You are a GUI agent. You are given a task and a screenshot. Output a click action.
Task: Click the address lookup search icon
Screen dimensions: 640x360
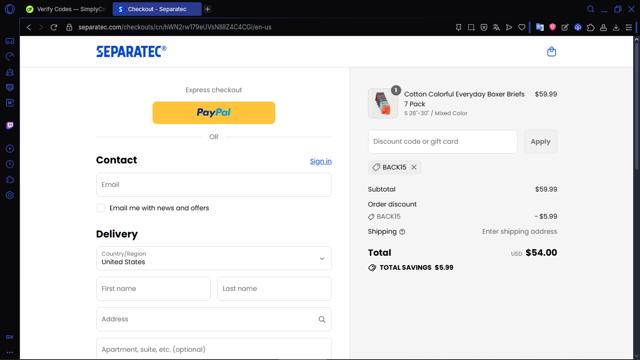tap(322, 319)
